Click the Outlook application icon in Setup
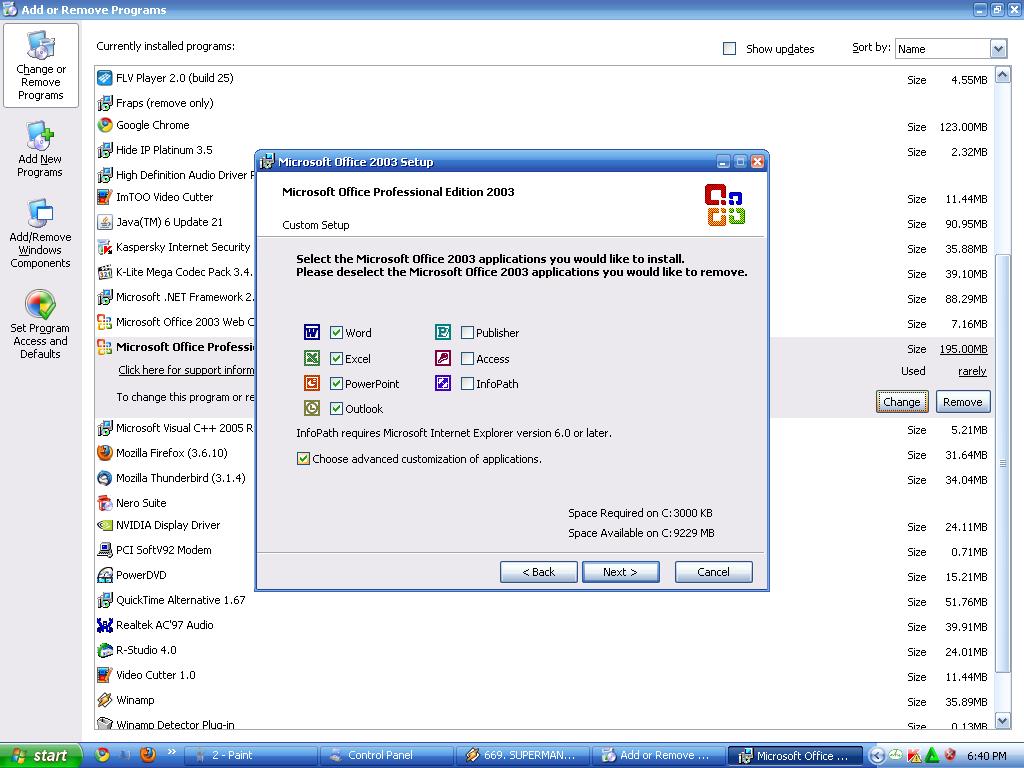 click(x=312, y=408)
